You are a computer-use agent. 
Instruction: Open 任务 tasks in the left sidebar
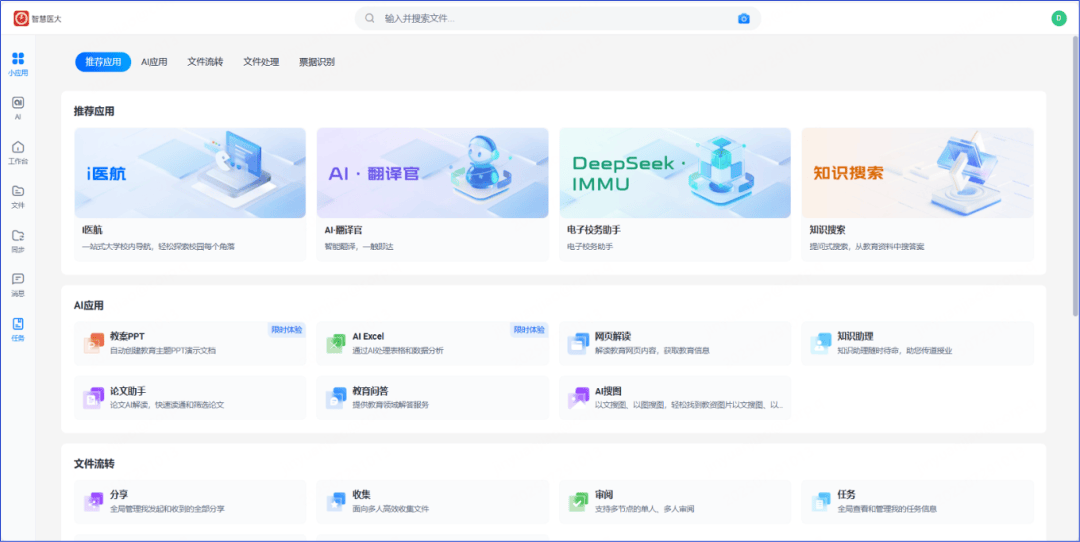pos(18,325)
